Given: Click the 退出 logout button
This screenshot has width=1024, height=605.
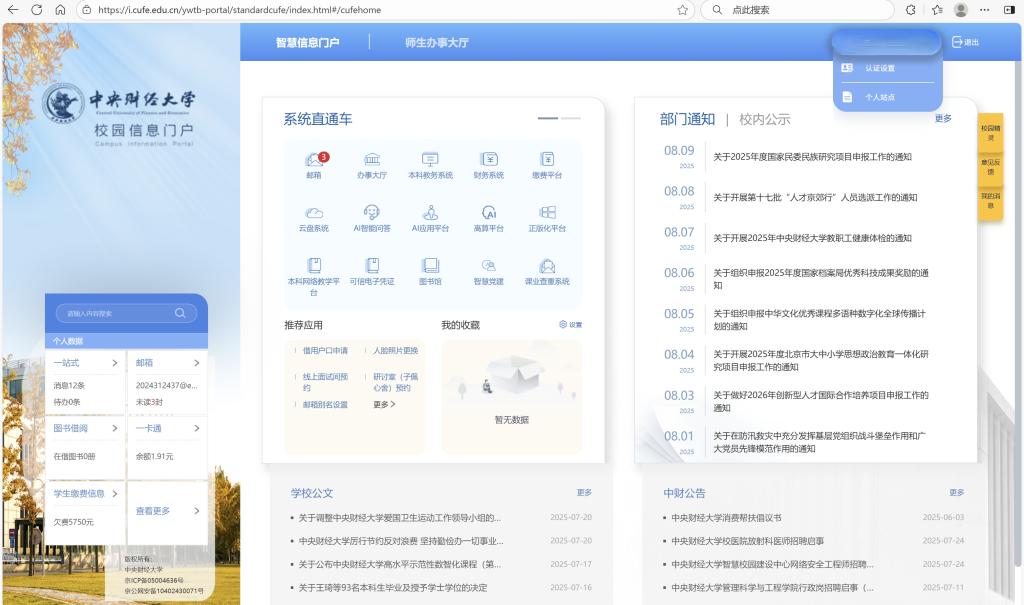Looking at the screenshot, I should tap(965, 42).
